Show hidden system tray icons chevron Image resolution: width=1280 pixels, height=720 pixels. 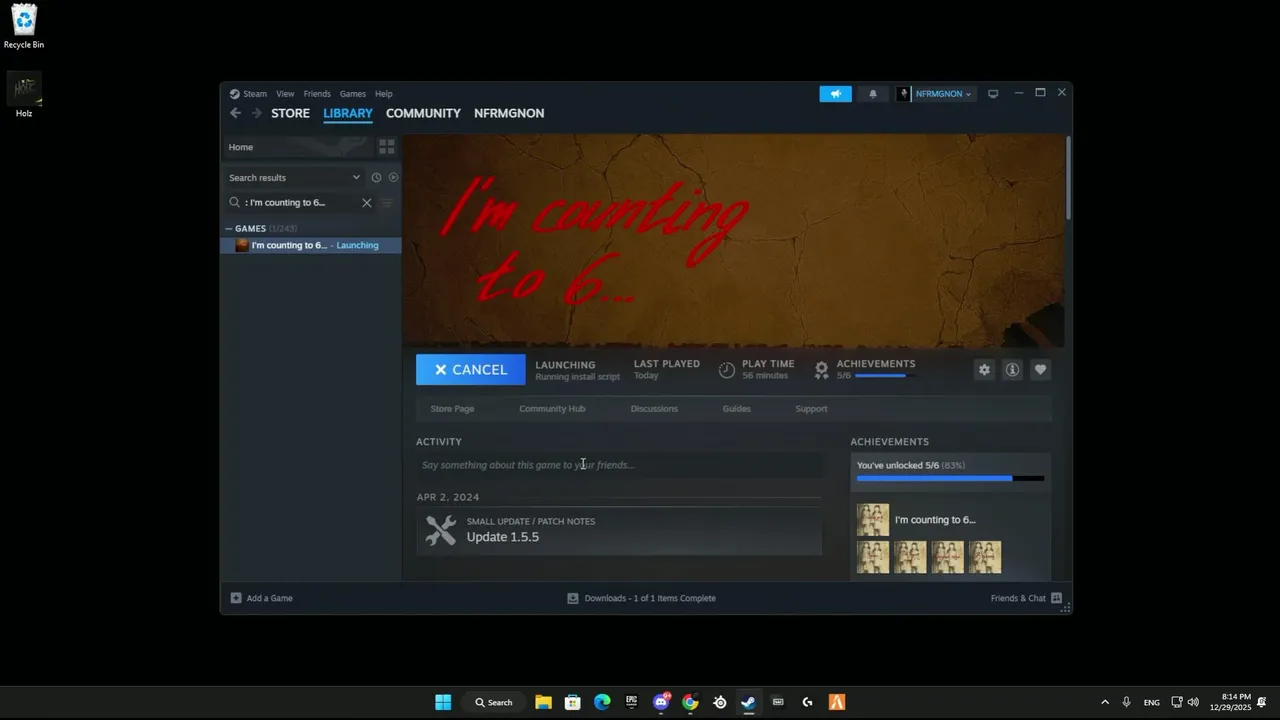(1104, 702)
